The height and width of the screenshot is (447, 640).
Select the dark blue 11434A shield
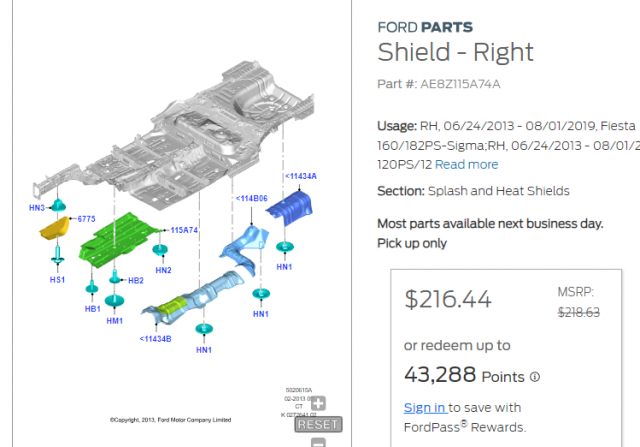290,208
